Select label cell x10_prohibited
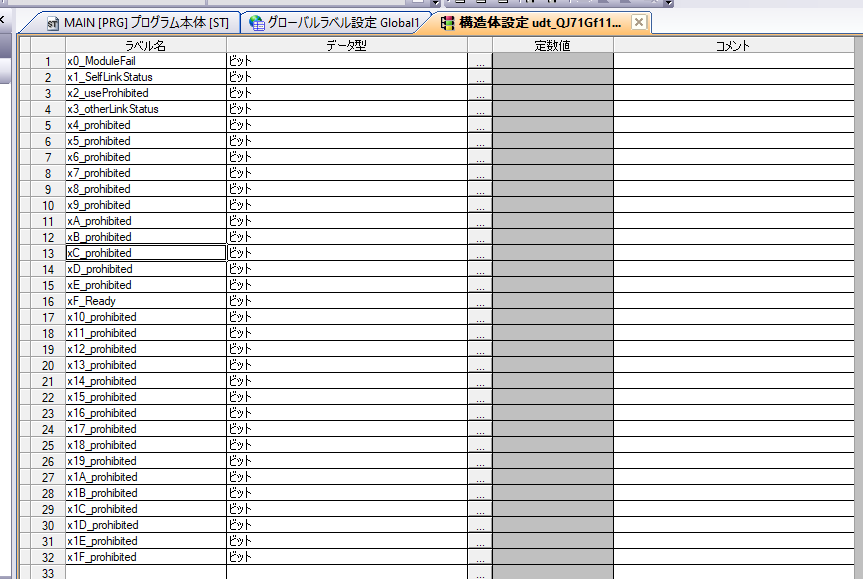 [x=146, y=317]
